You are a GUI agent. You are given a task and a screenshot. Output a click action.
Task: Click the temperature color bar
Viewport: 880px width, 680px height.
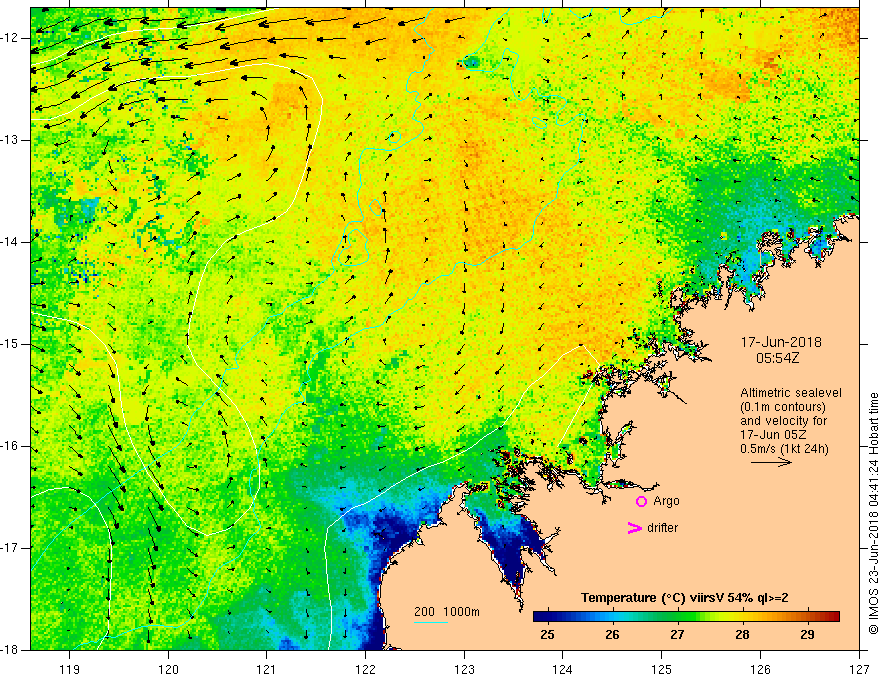(x=686, y=616)
